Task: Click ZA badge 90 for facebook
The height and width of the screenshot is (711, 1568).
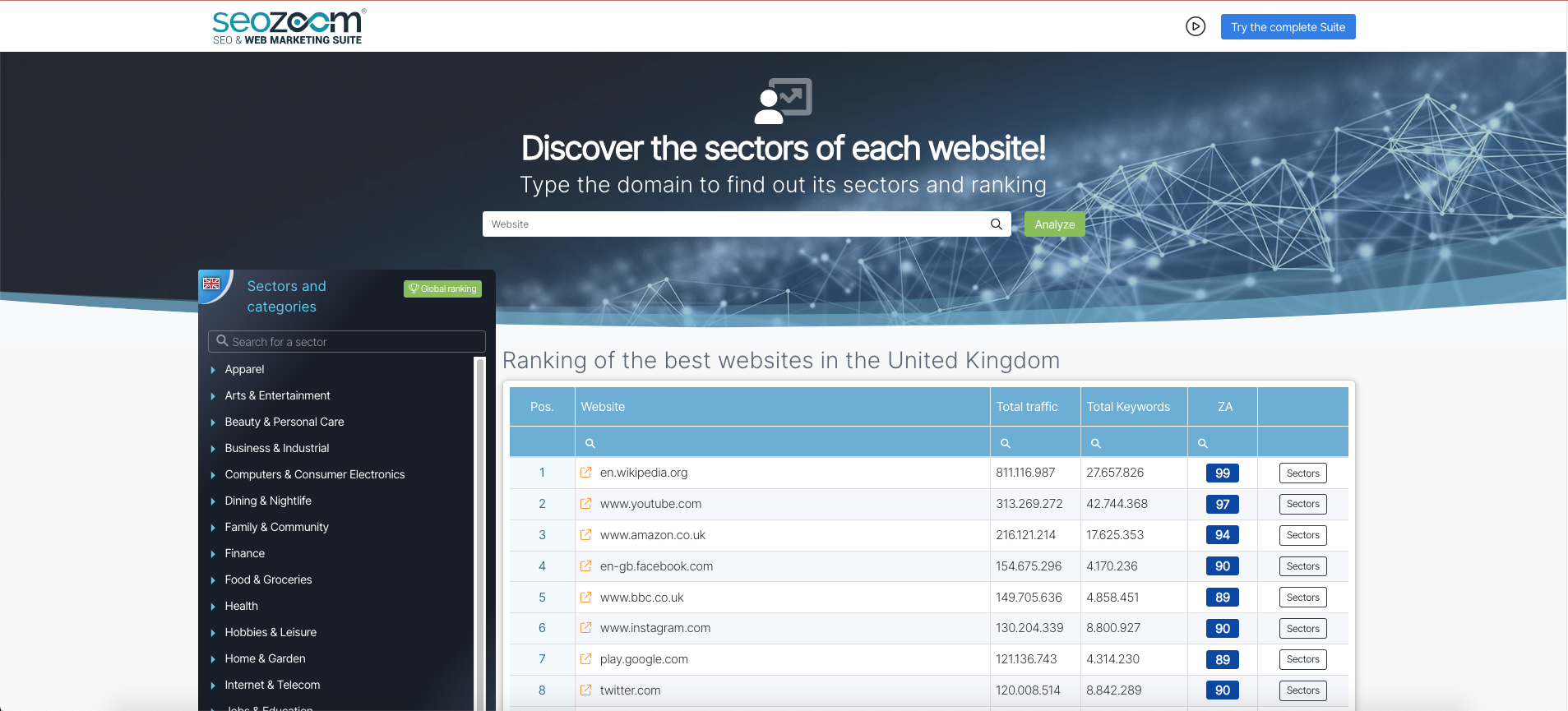Action: click(x=1223, y=566)
